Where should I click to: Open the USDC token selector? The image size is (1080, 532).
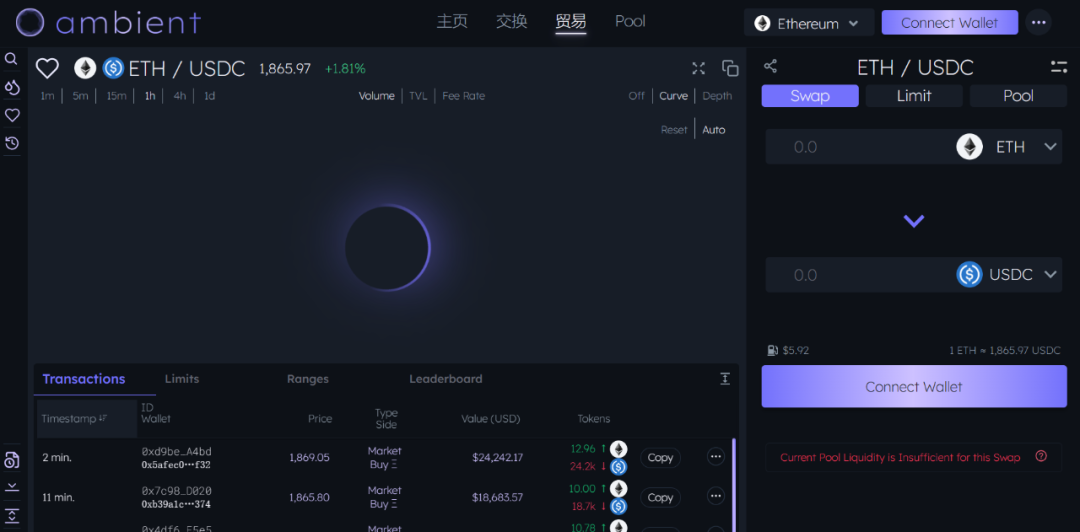coord(1007,274)
